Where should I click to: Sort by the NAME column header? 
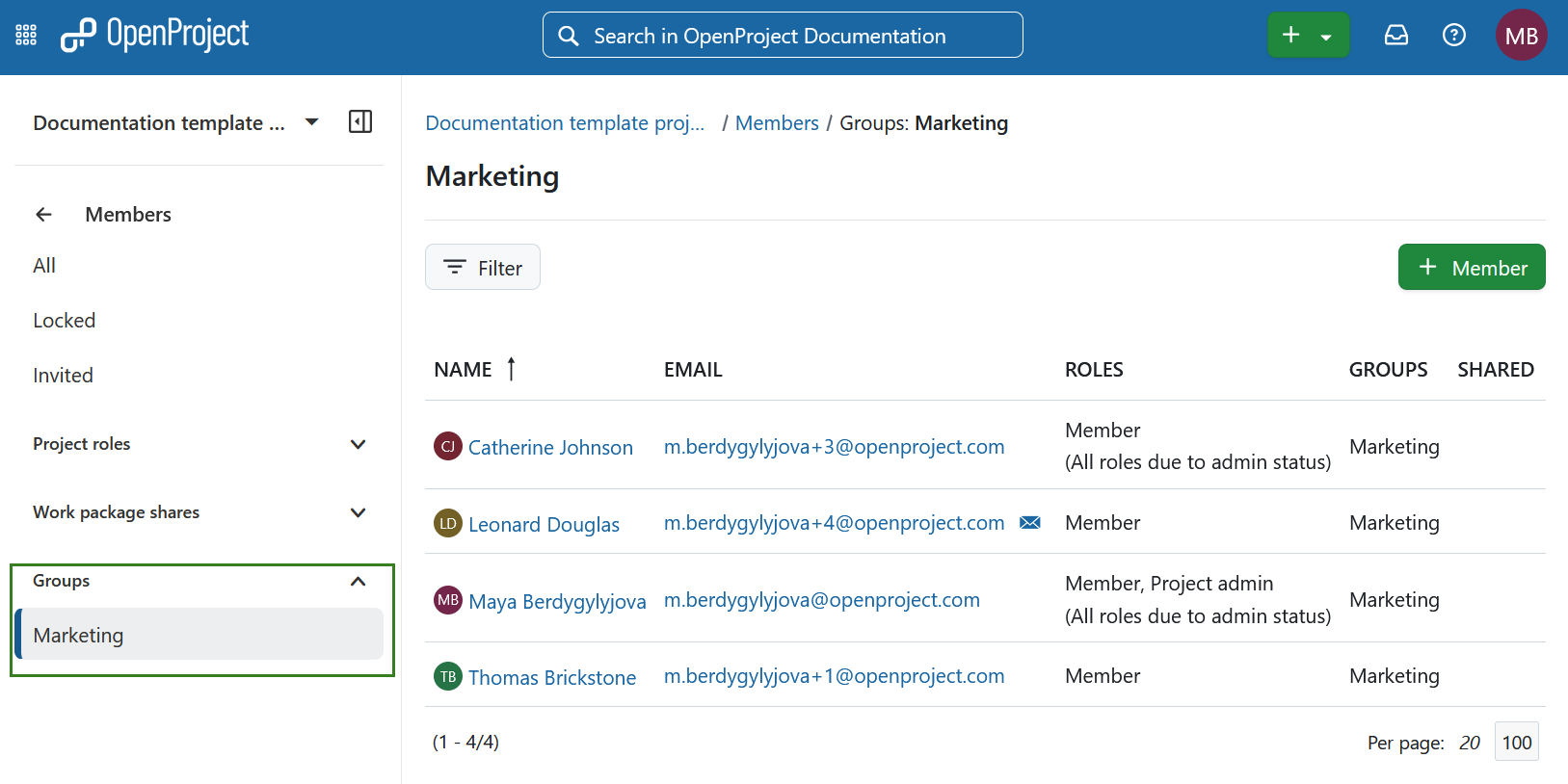click(463, 370)
